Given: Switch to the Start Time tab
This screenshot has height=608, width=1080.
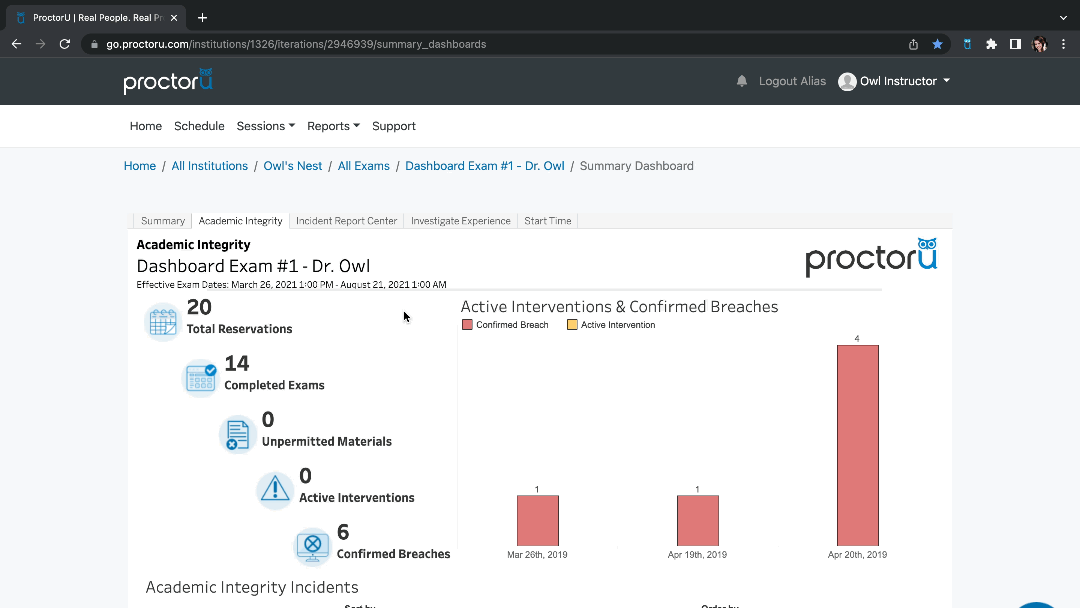Looking at the screenshot, I should [x=548, y=221].
